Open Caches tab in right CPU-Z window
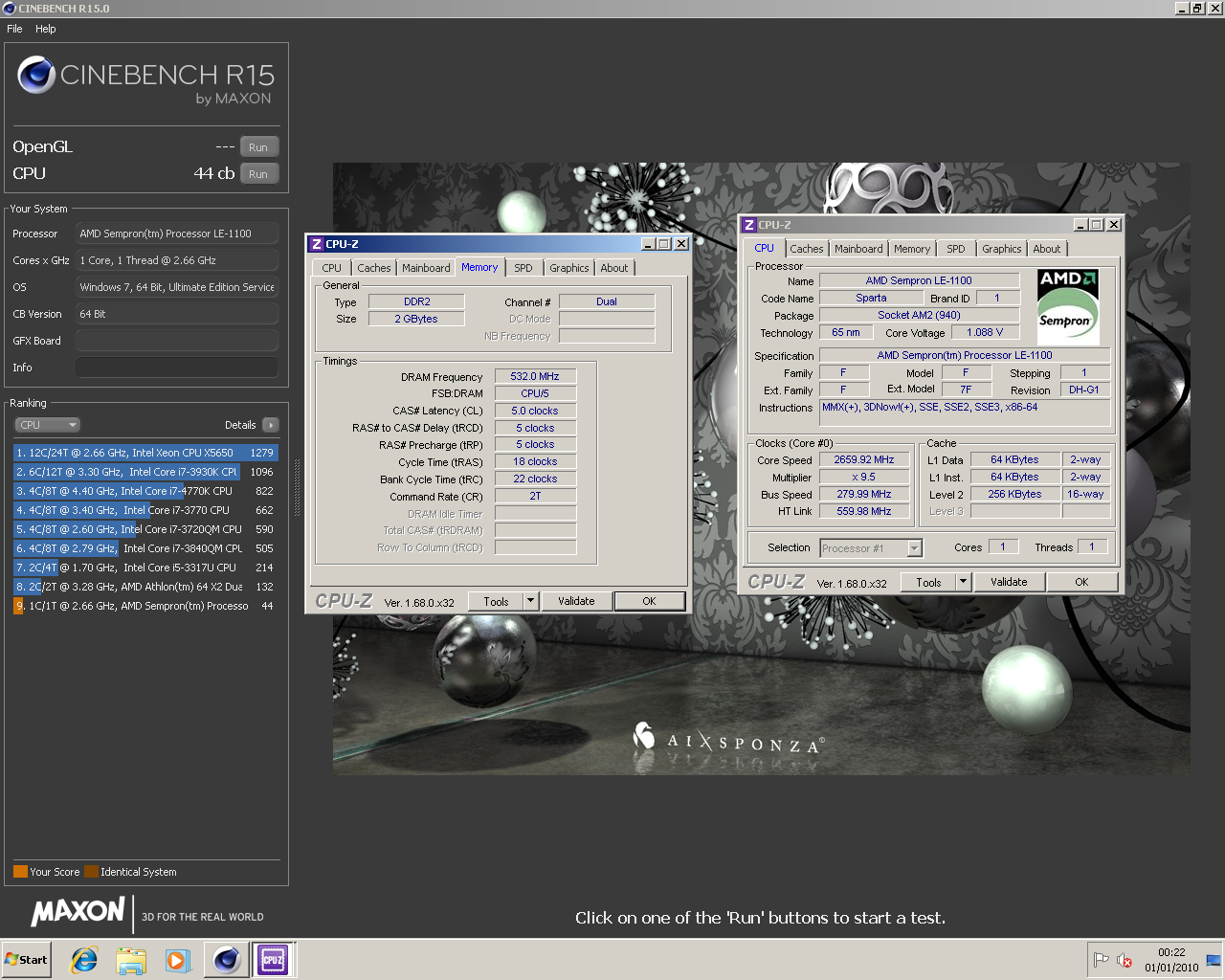 (807, 249)
